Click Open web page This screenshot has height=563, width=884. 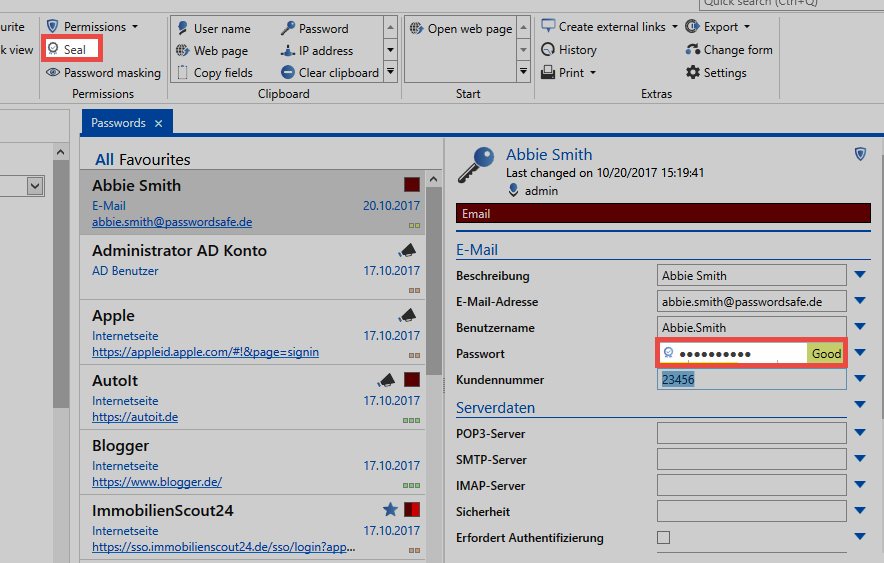click(461, 28)
